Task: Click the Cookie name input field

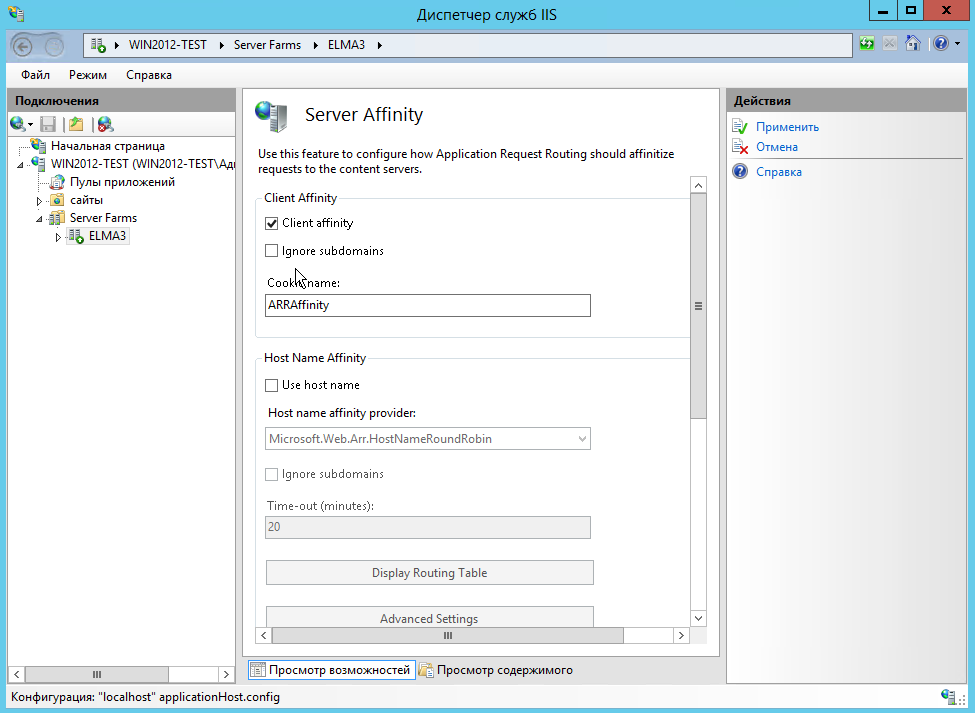Action: (x=428, y=305)
